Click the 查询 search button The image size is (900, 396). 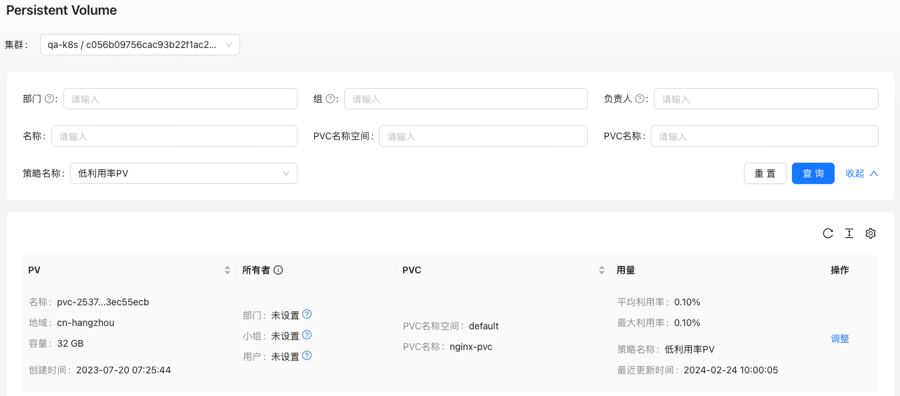point(813,173)
